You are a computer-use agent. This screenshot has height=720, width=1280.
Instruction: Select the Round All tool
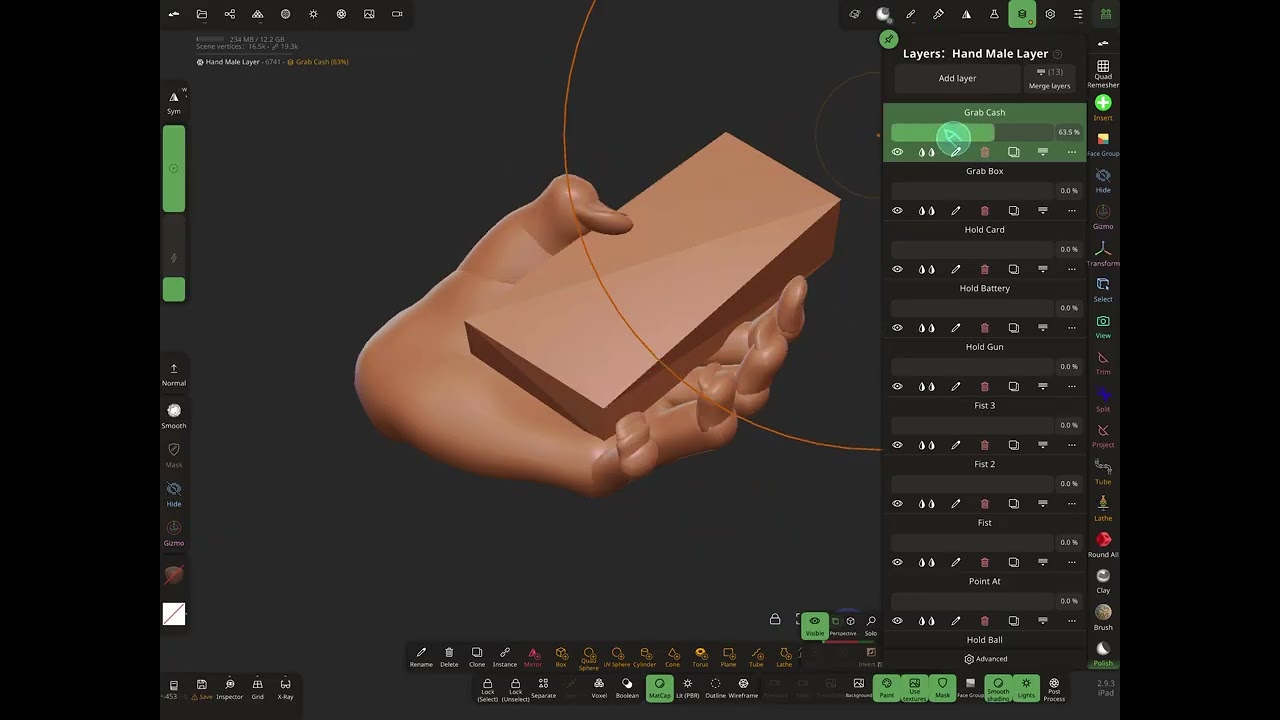[1103, 544]
